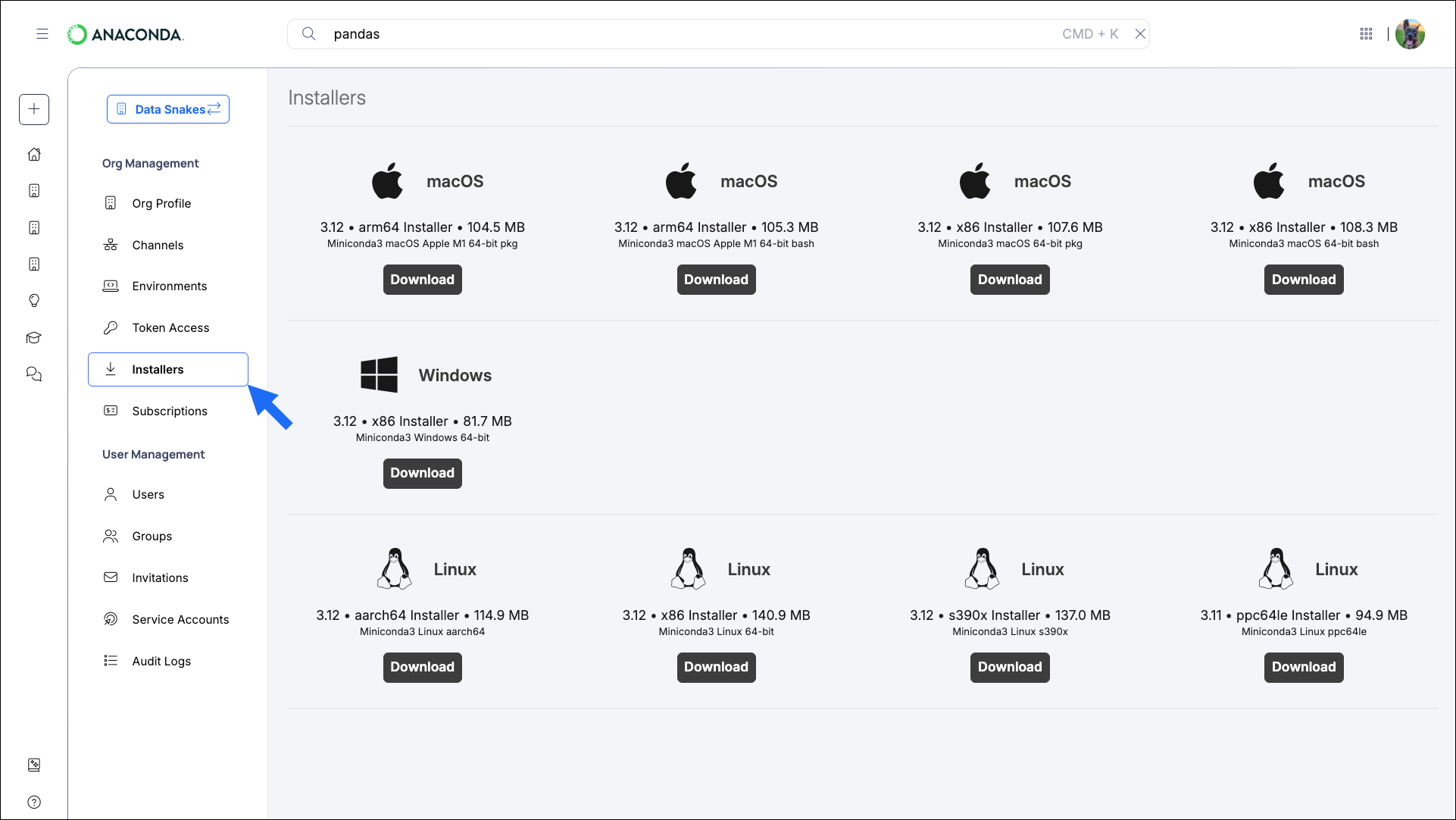
Task: Open the chat bubbles community icon
Action: coord(34,374)
